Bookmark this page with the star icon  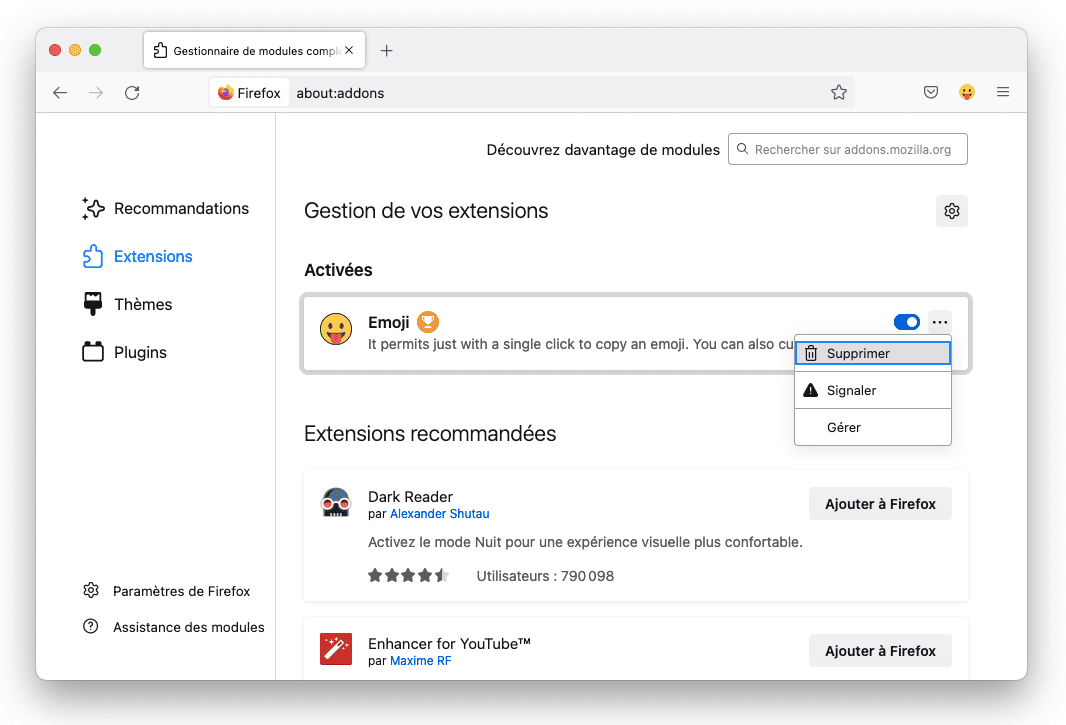click(x=839, y=92)
